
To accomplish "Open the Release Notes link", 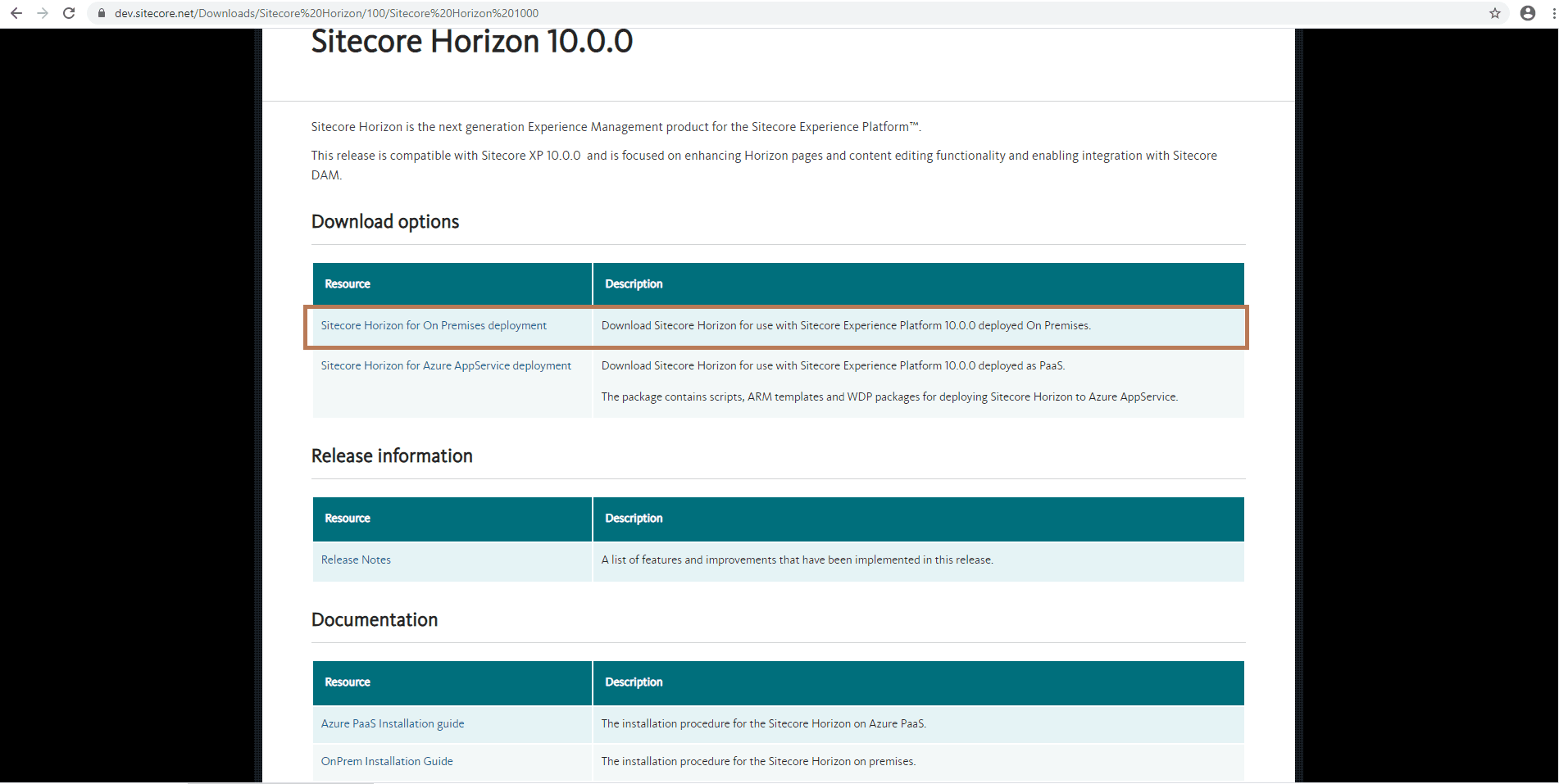I will [x=356, y=560].
